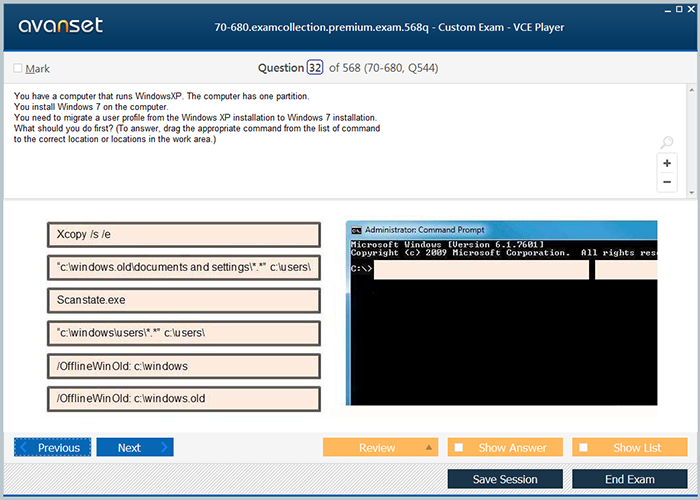
Task: Maximize the VCE Player window
Action: (x=679, y=9)
